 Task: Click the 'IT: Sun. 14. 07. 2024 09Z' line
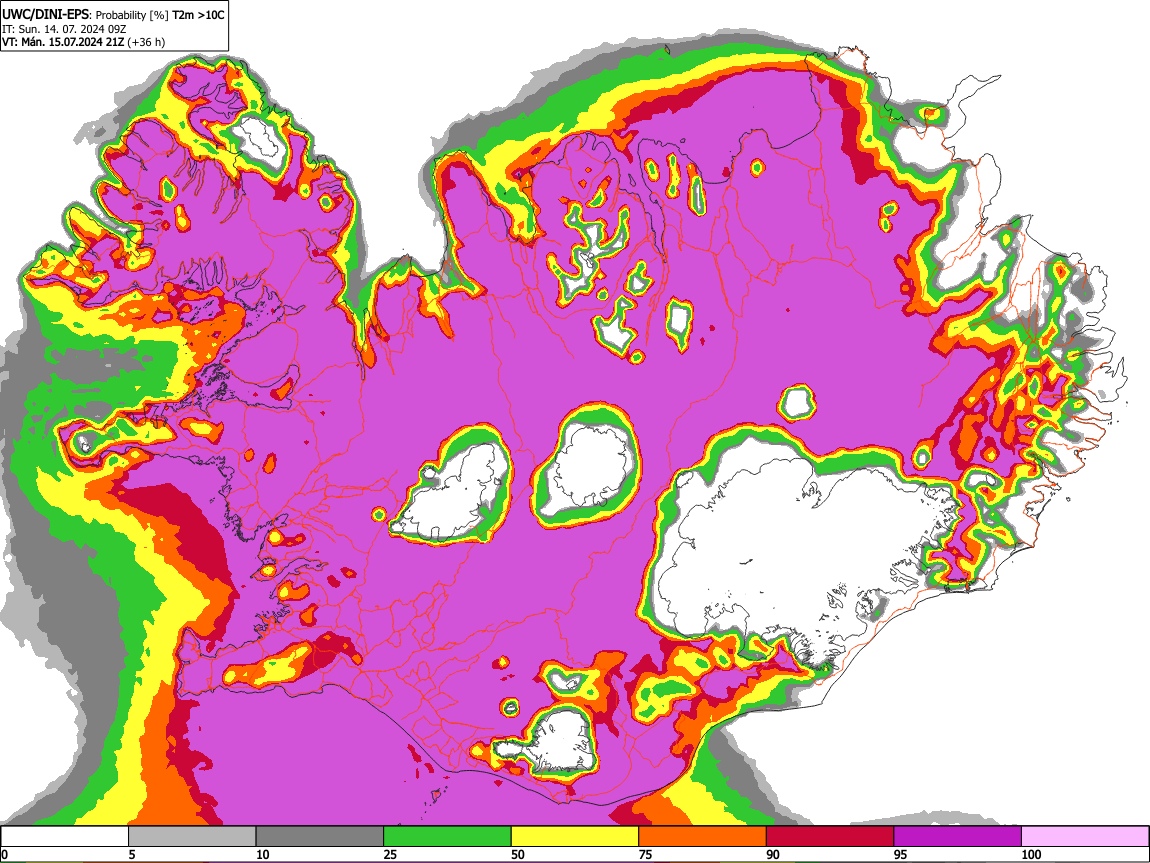coord(64,29)
